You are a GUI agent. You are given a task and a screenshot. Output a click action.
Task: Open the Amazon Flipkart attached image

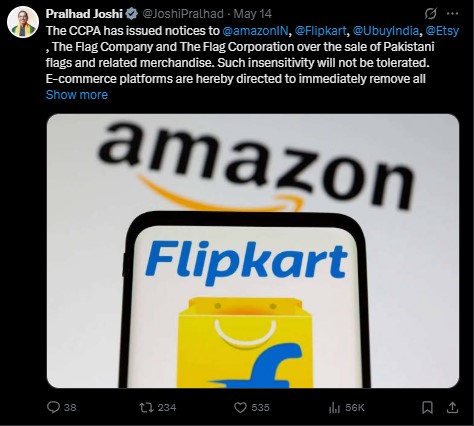[x=253, y=251]
